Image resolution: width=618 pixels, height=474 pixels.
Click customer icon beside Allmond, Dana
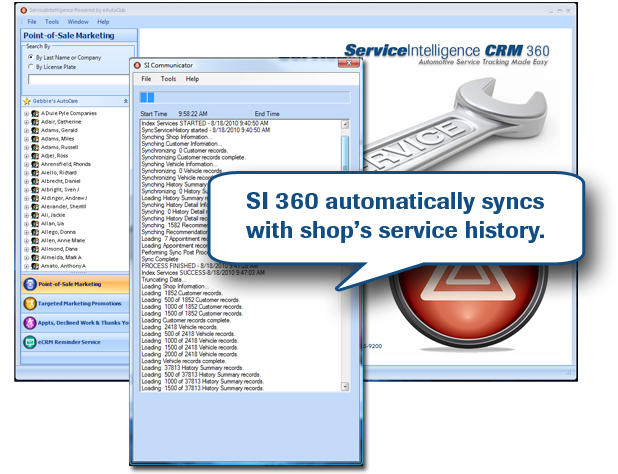coord(35,249)
